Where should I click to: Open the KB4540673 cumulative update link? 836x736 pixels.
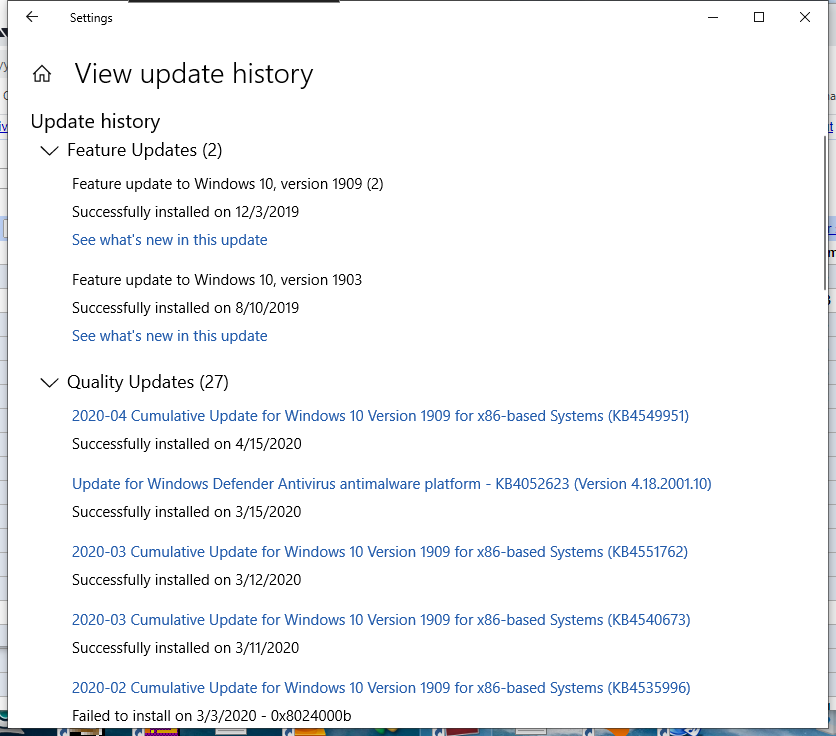point(381,620)
